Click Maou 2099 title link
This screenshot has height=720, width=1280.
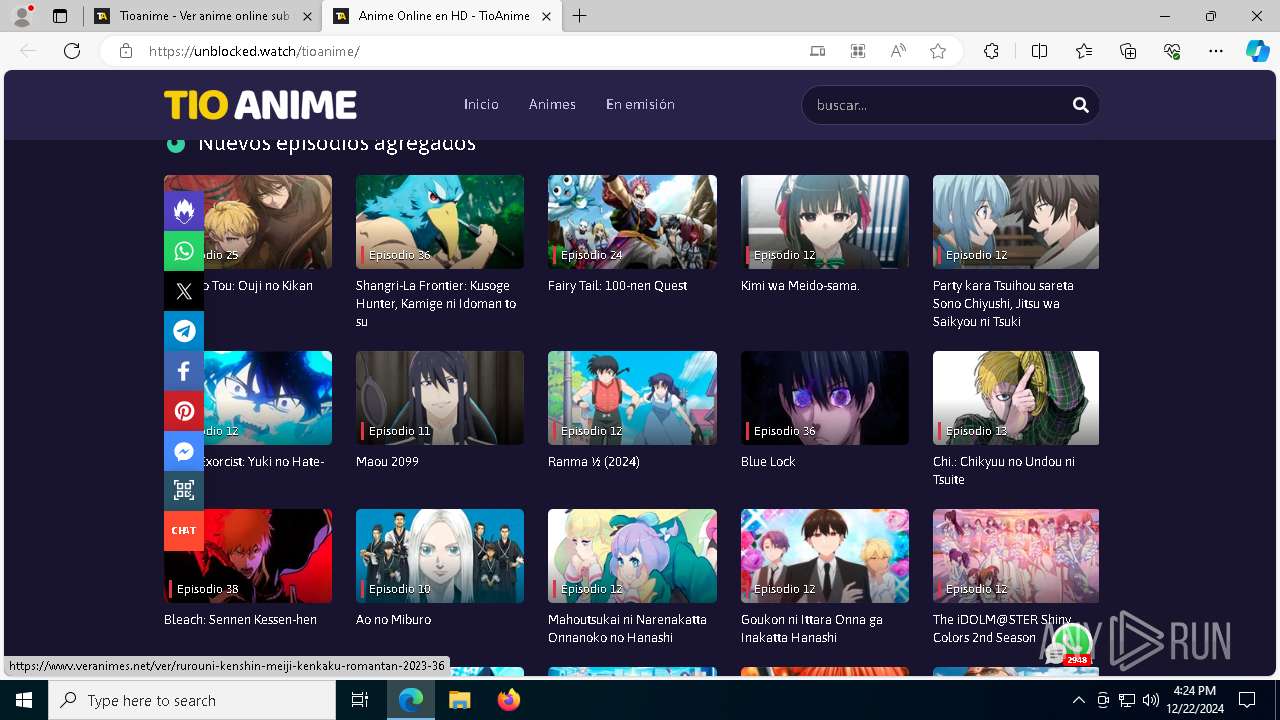[387, 462]
